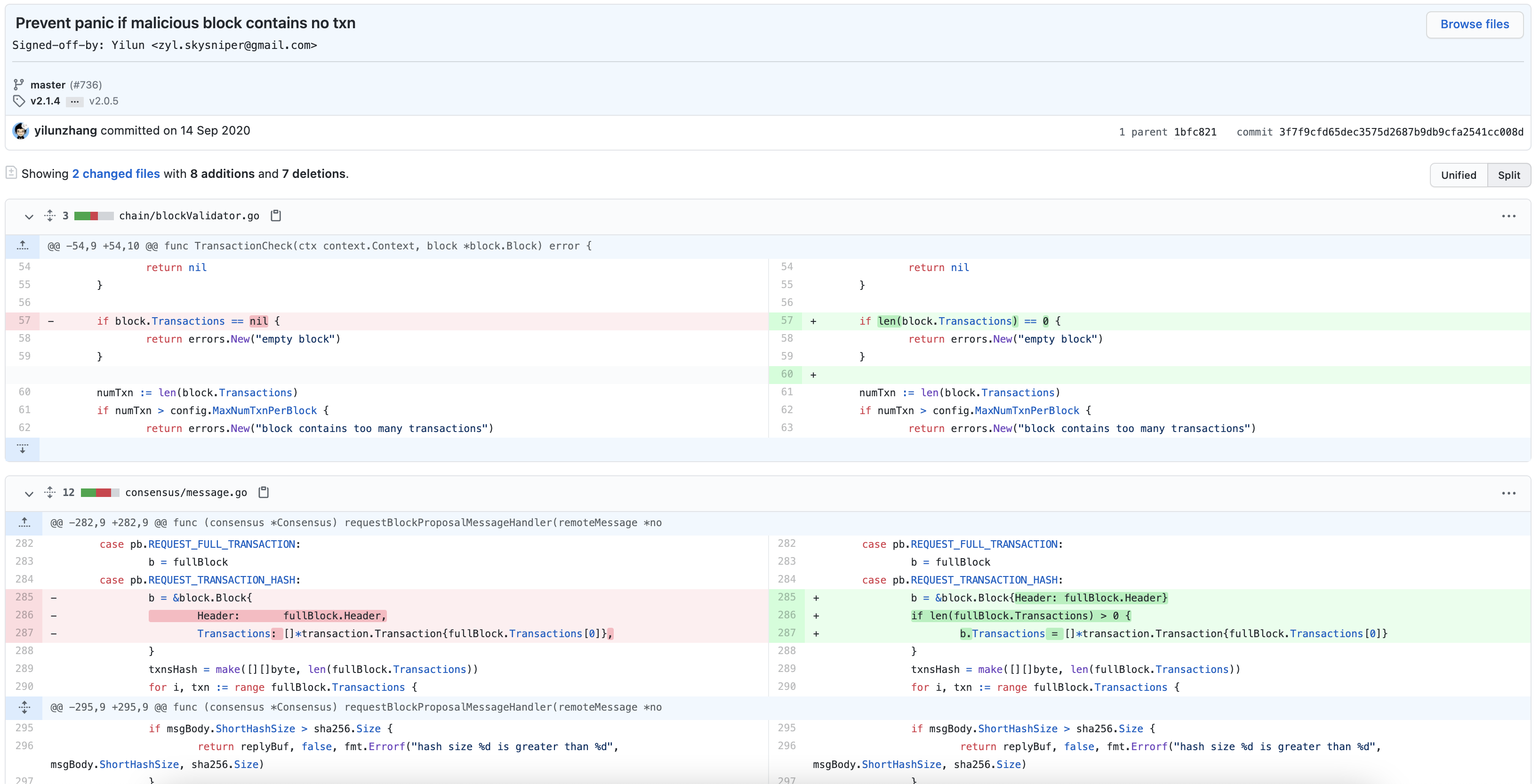Viewport: 1540px width, 784px height.
Task: Expand all lines icon for message.go
Action: pyautogui.click(x=50, y=492)
